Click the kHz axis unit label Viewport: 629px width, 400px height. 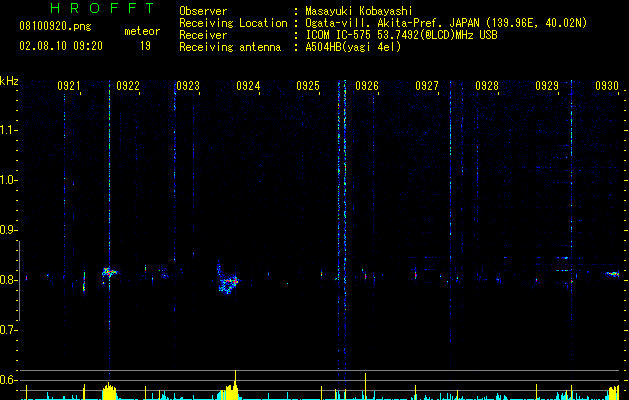[9, 82]
